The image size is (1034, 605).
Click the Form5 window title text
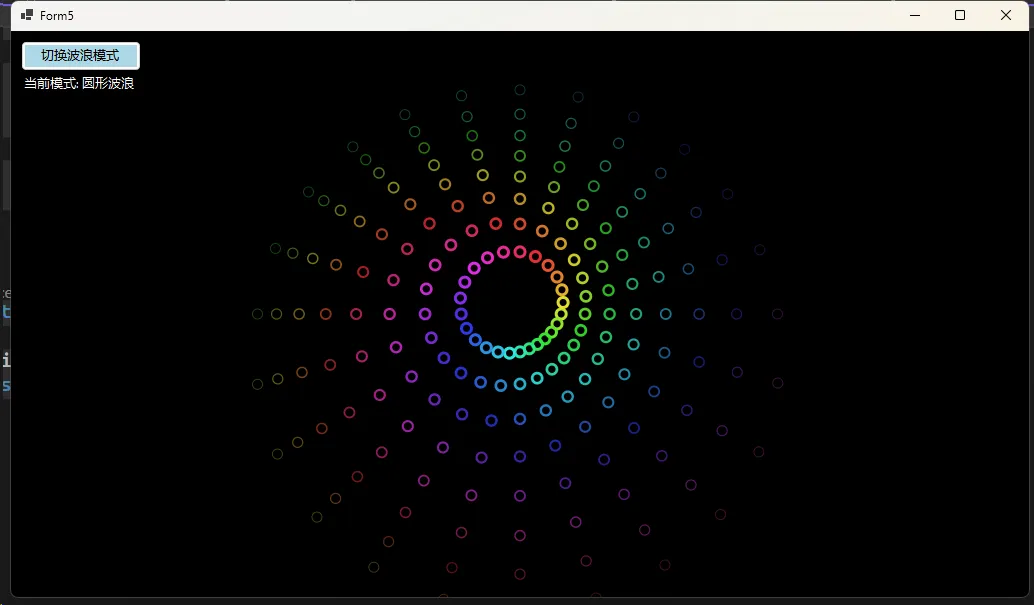[x=57, y=16]
